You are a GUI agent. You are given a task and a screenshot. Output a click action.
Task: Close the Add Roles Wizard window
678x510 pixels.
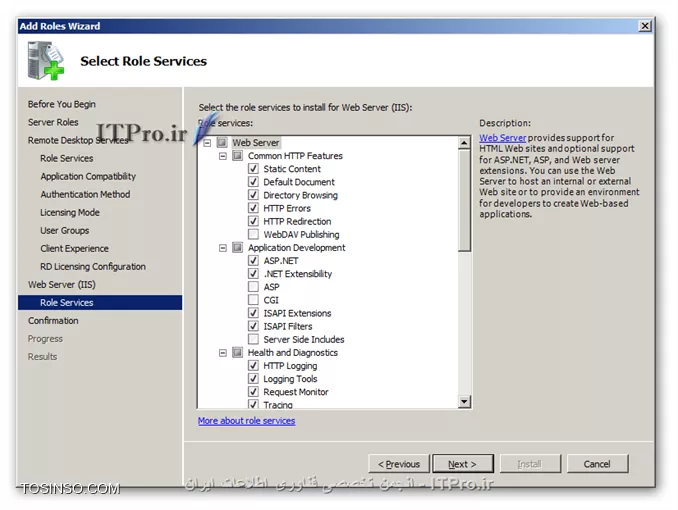(645, 26)
